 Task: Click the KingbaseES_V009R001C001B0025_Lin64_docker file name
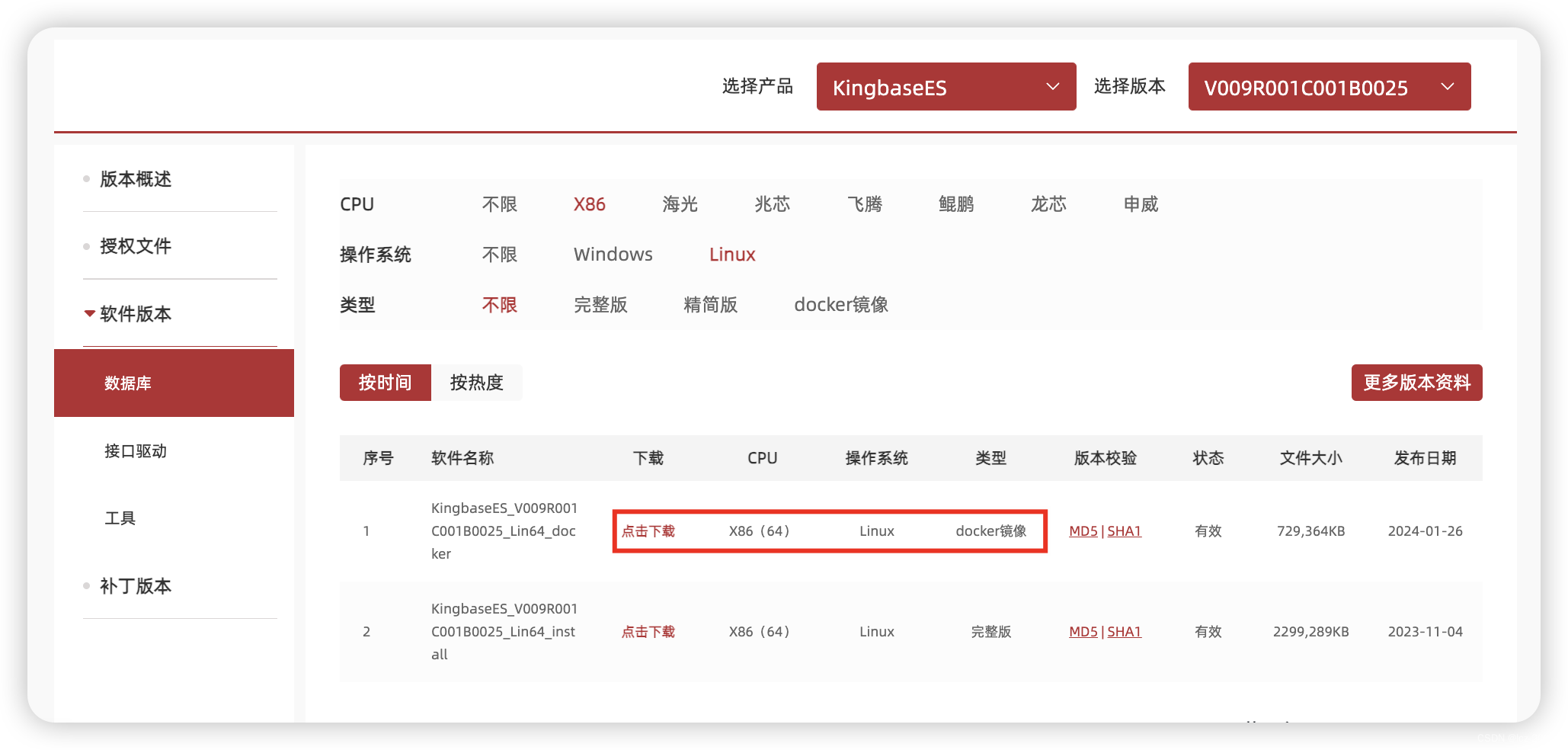(504, 531)
